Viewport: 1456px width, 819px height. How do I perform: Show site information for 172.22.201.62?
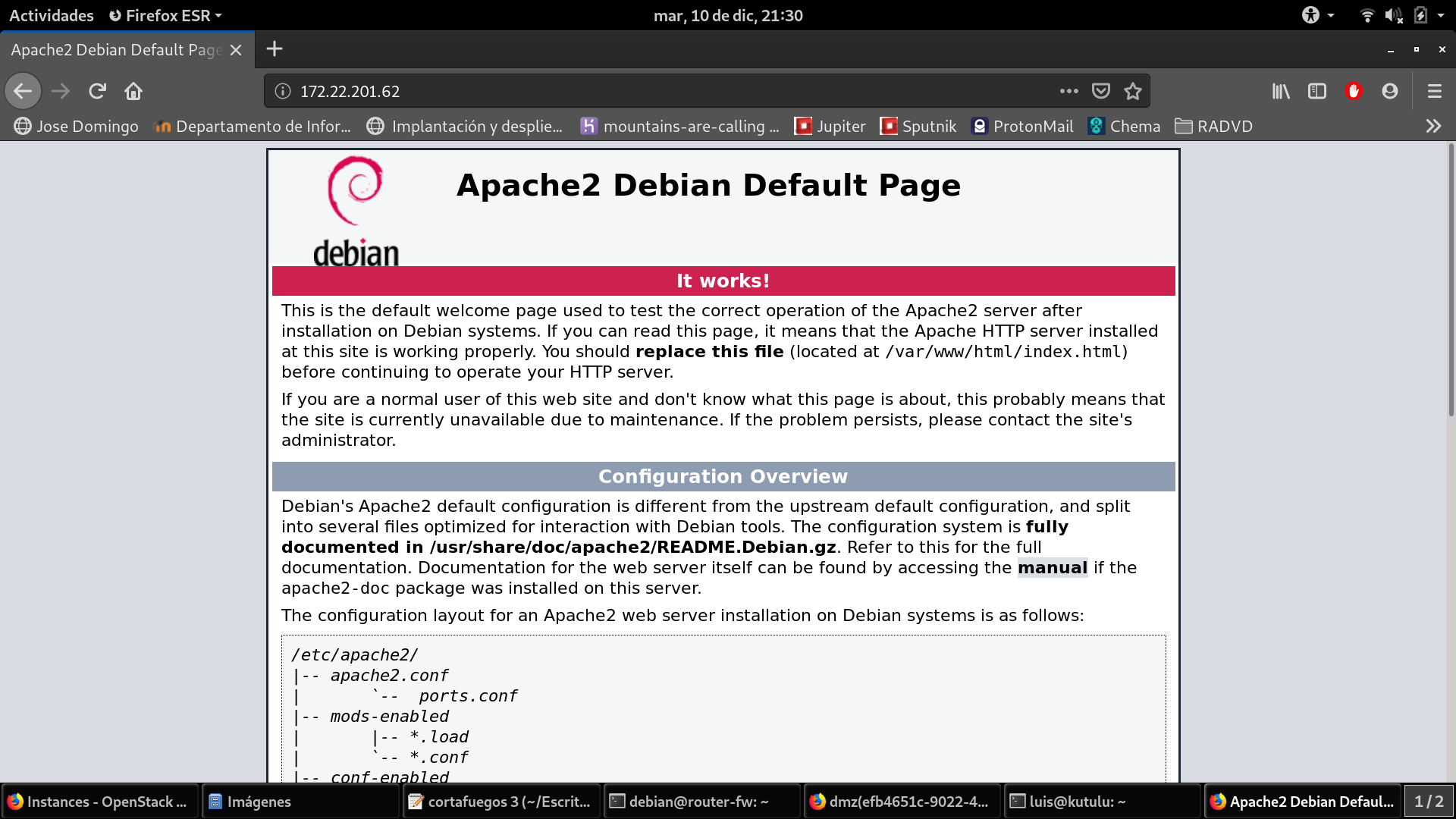283,91
